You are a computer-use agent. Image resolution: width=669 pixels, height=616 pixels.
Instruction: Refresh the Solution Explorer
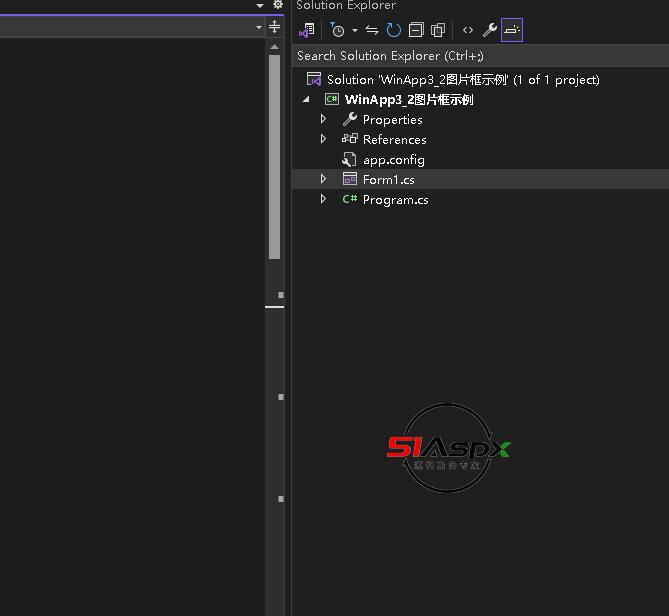pos(393,30)
